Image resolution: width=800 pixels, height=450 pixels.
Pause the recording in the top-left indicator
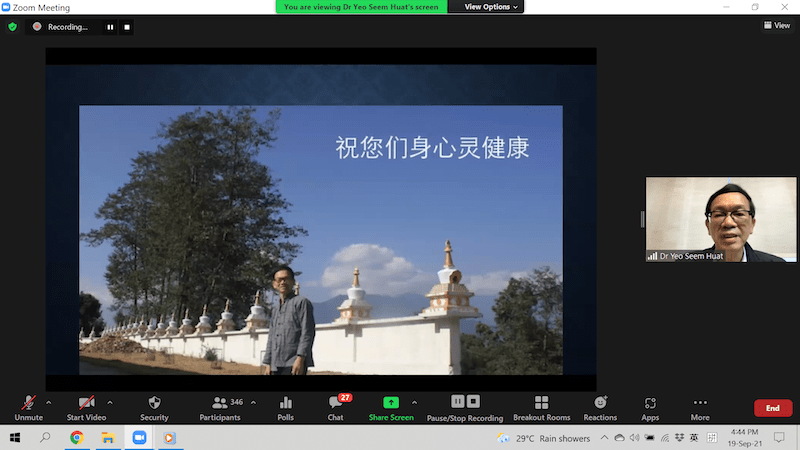(x=110, y=27)
